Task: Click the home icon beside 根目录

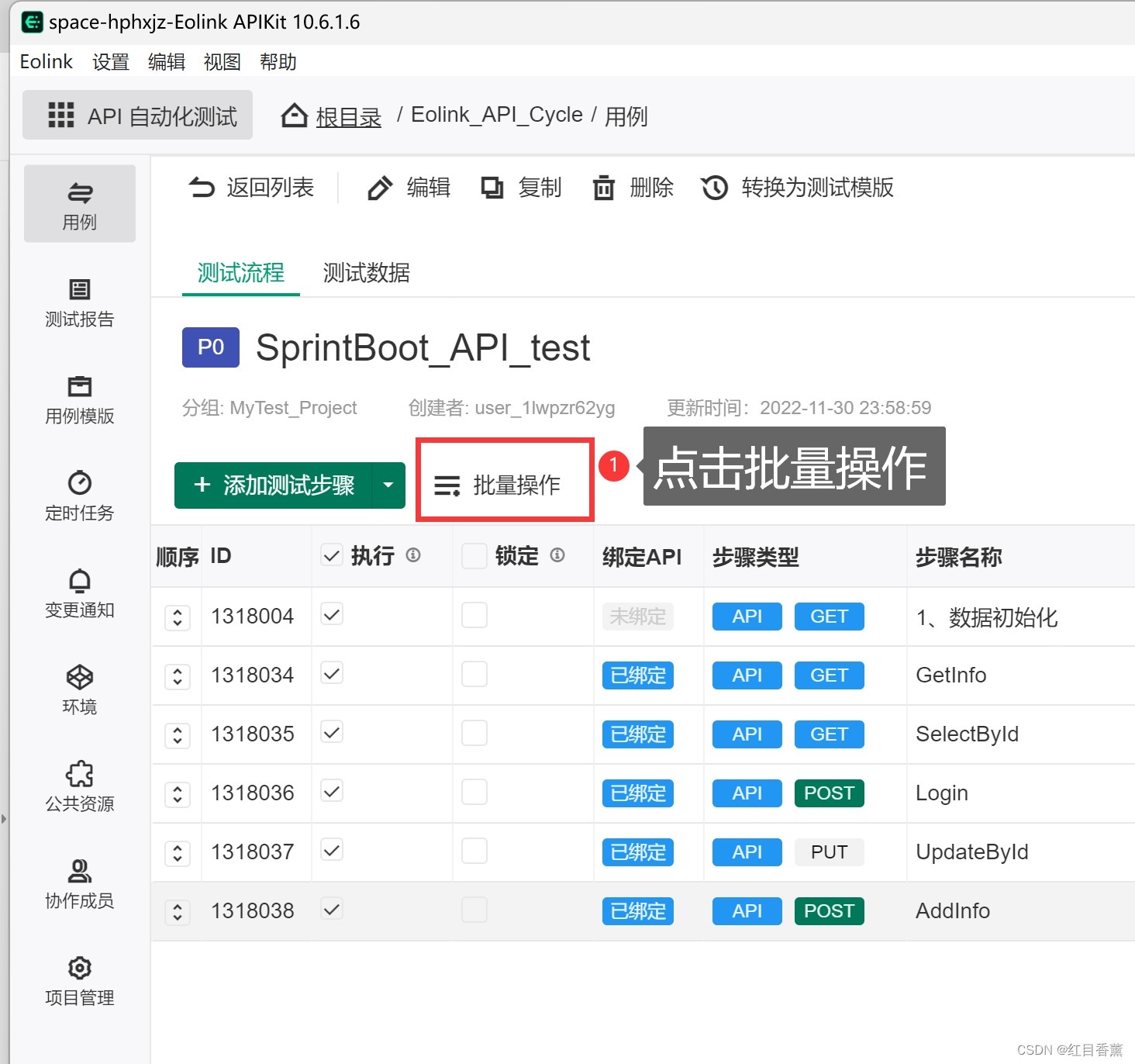Action: point(295,116)
